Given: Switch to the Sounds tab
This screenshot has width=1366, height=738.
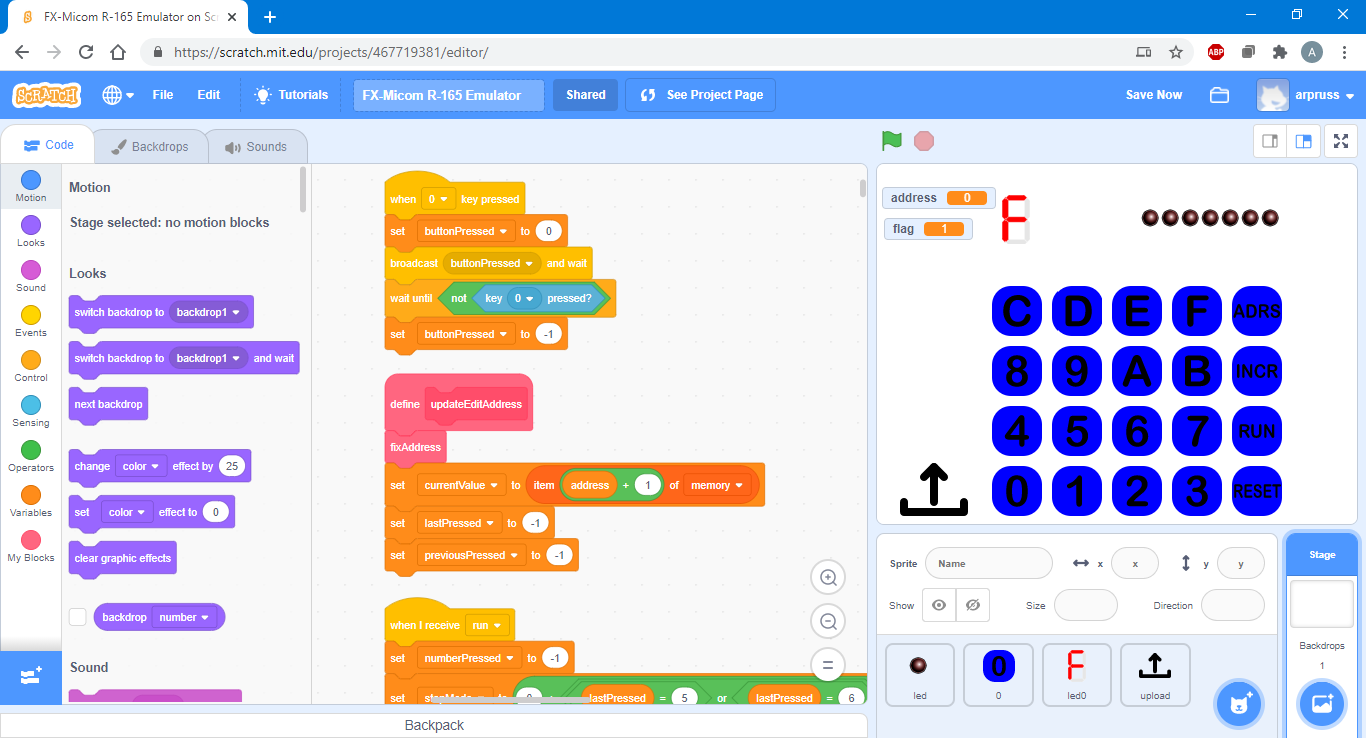Looking at the screenshot, I should tap(256, 147).
